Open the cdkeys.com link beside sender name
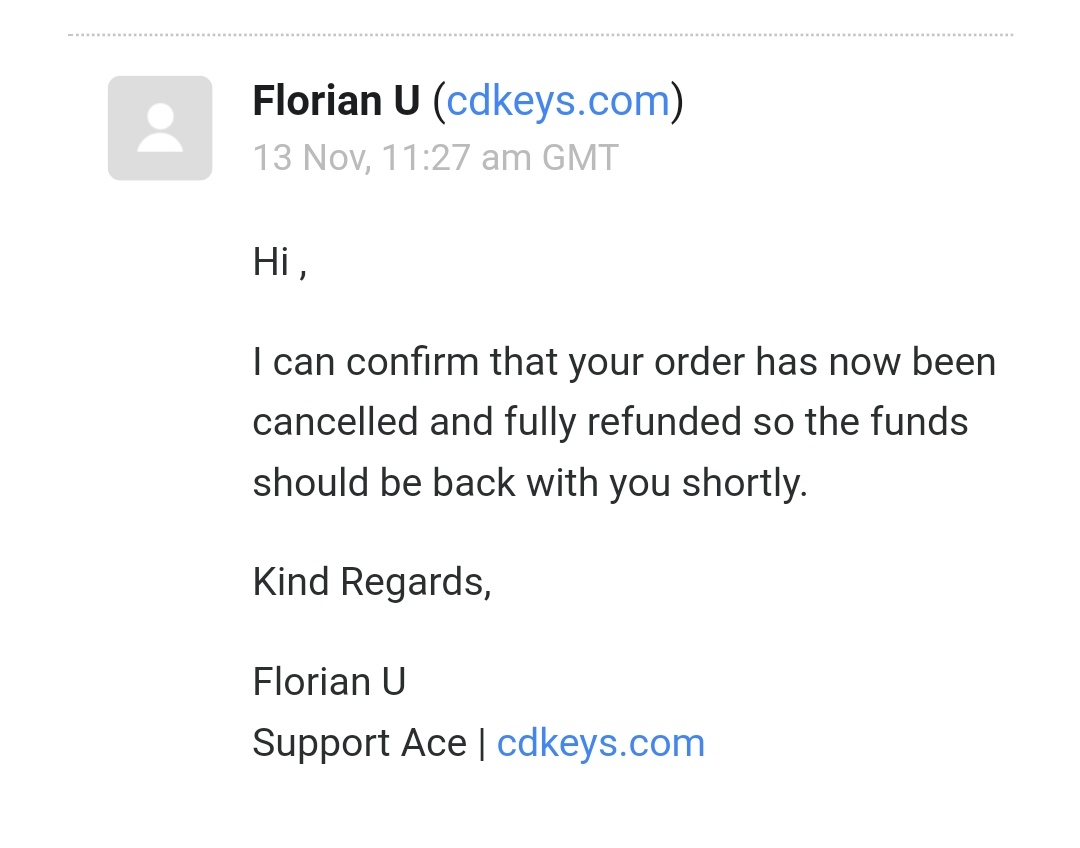1080x848 pixels. click(x=558, y=101)
